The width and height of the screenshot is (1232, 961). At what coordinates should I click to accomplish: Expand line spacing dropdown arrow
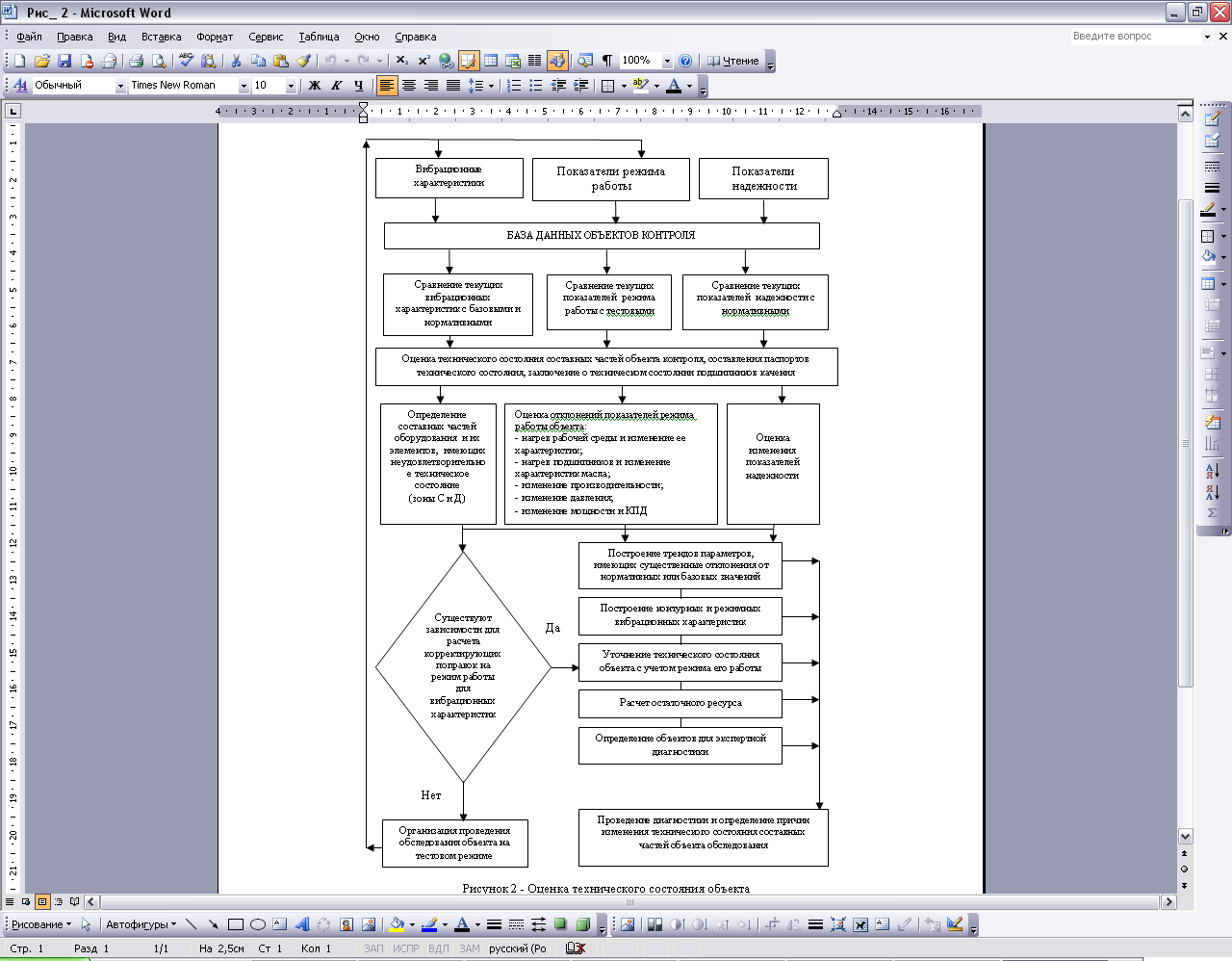[x=491, y=86]
